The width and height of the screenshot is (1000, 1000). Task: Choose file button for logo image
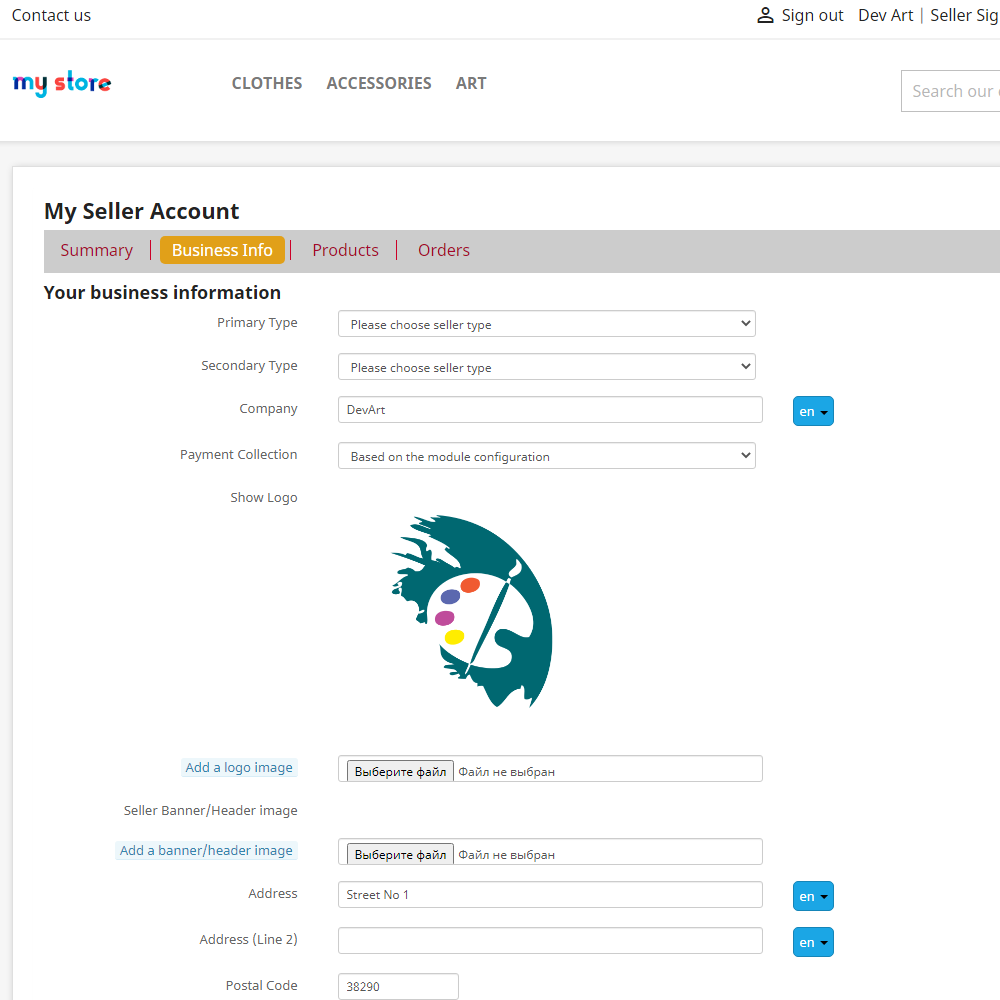[x=401, y=772]
